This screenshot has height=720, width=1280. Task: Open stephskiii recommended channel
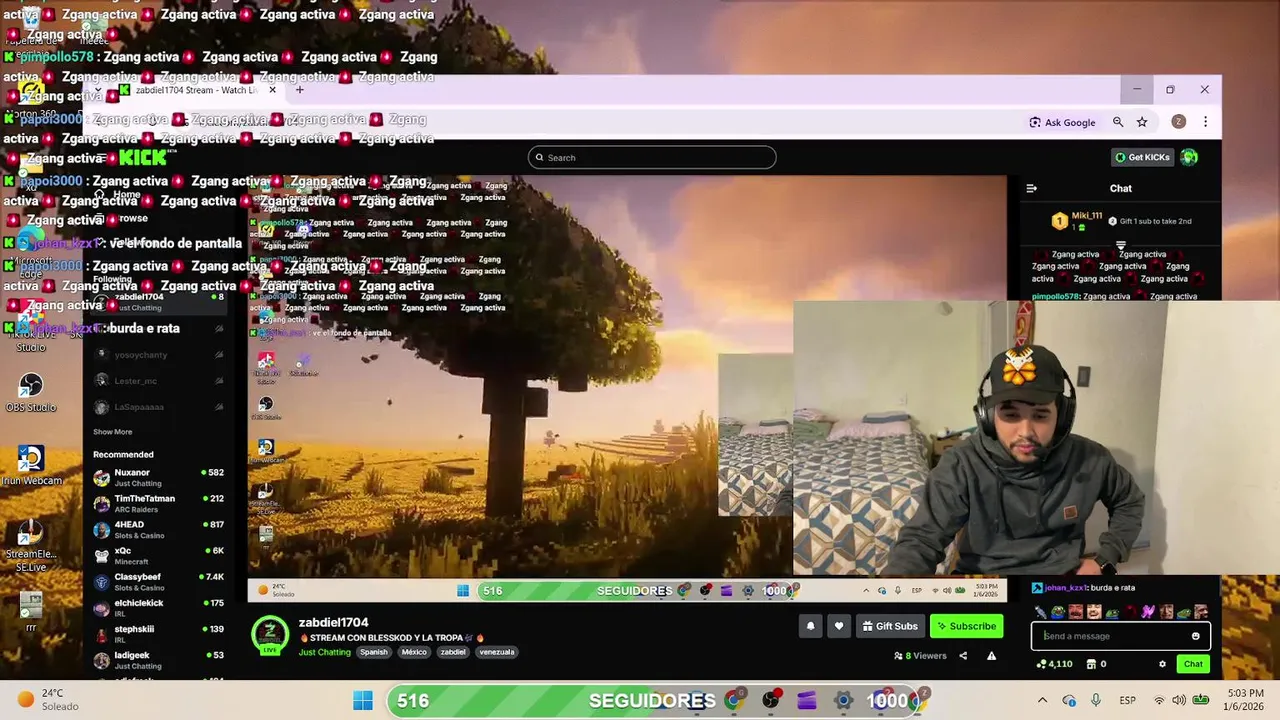(x=158, y=633)
